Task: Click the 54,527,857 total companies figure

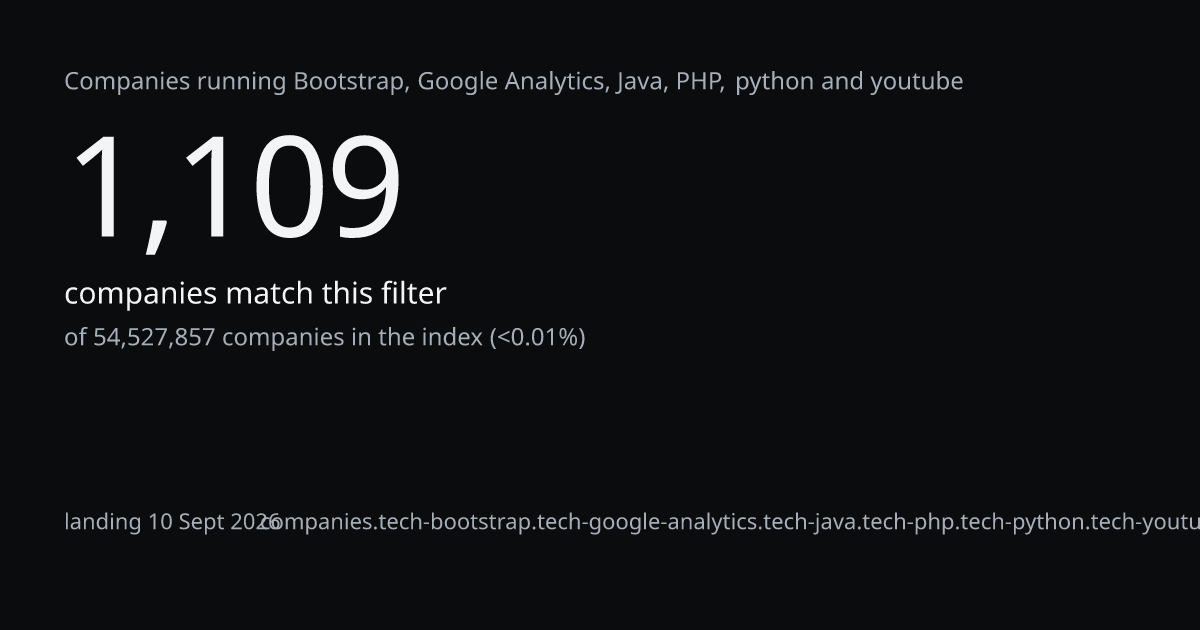Action: pyautogui.click(x=154, y=337)
